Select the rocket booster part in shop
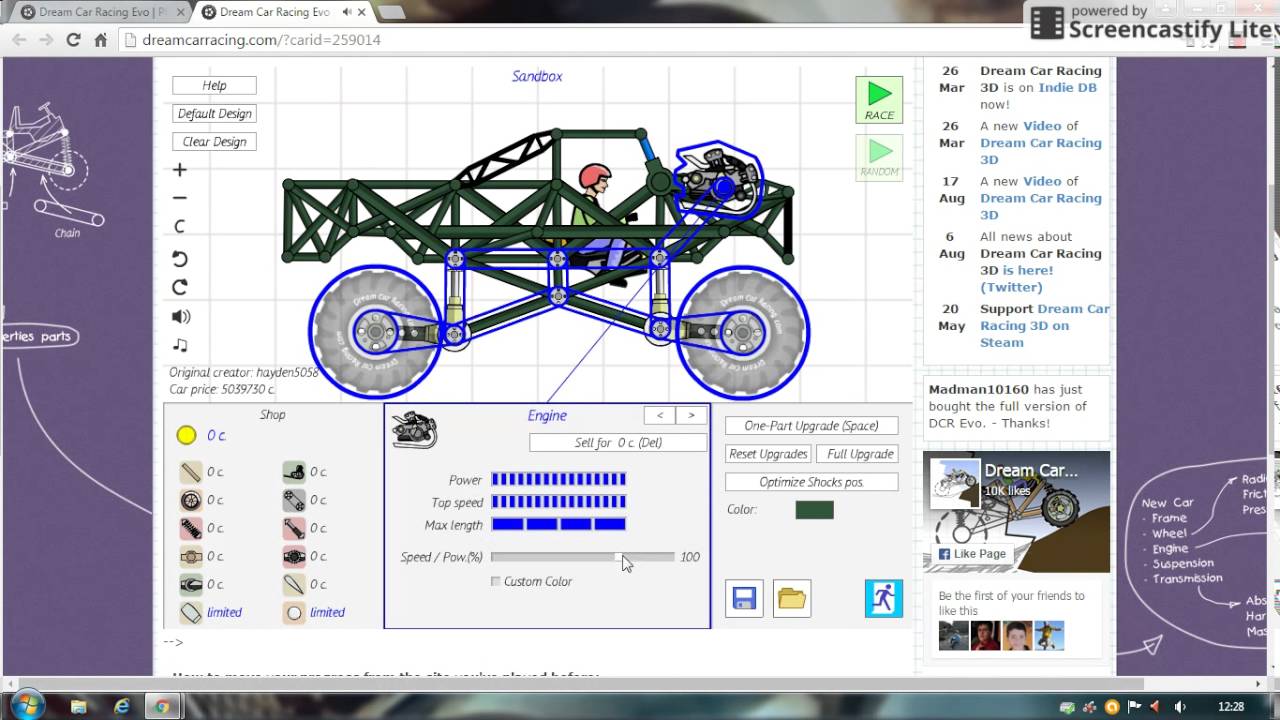1280x720 pixels. click(x=191, y=584)
